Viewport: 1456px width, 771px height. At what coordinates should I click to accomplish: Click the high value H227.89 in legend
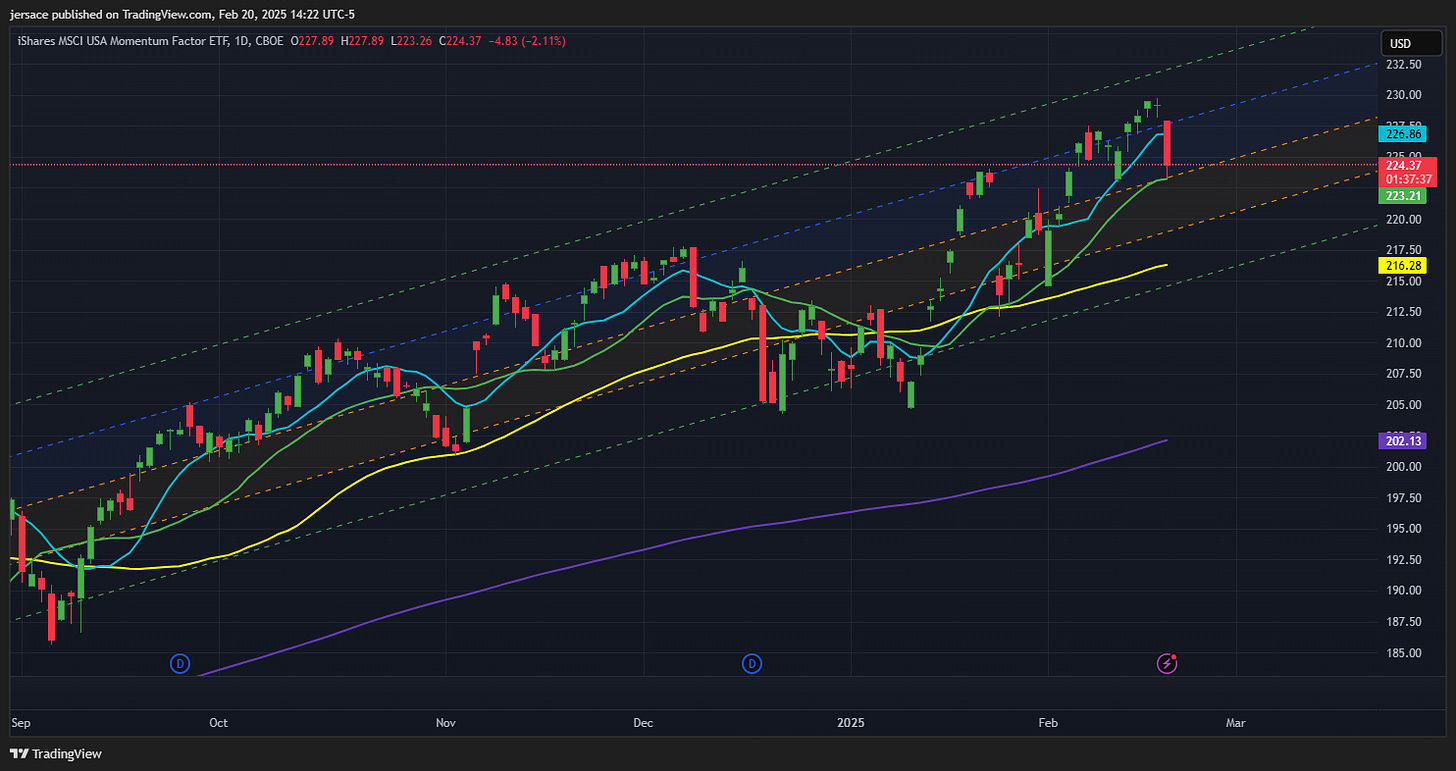[x=364, y=41]
